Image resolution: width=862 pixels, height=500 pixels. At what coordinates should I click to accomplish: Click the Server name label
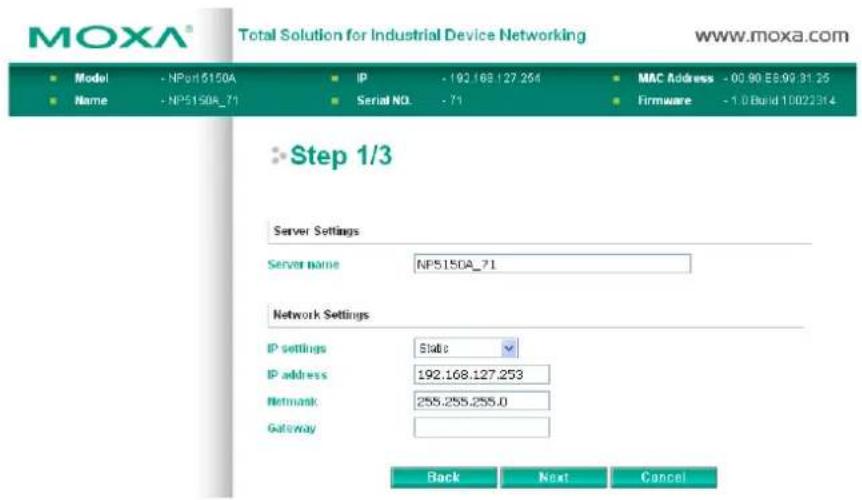(303, 264)
